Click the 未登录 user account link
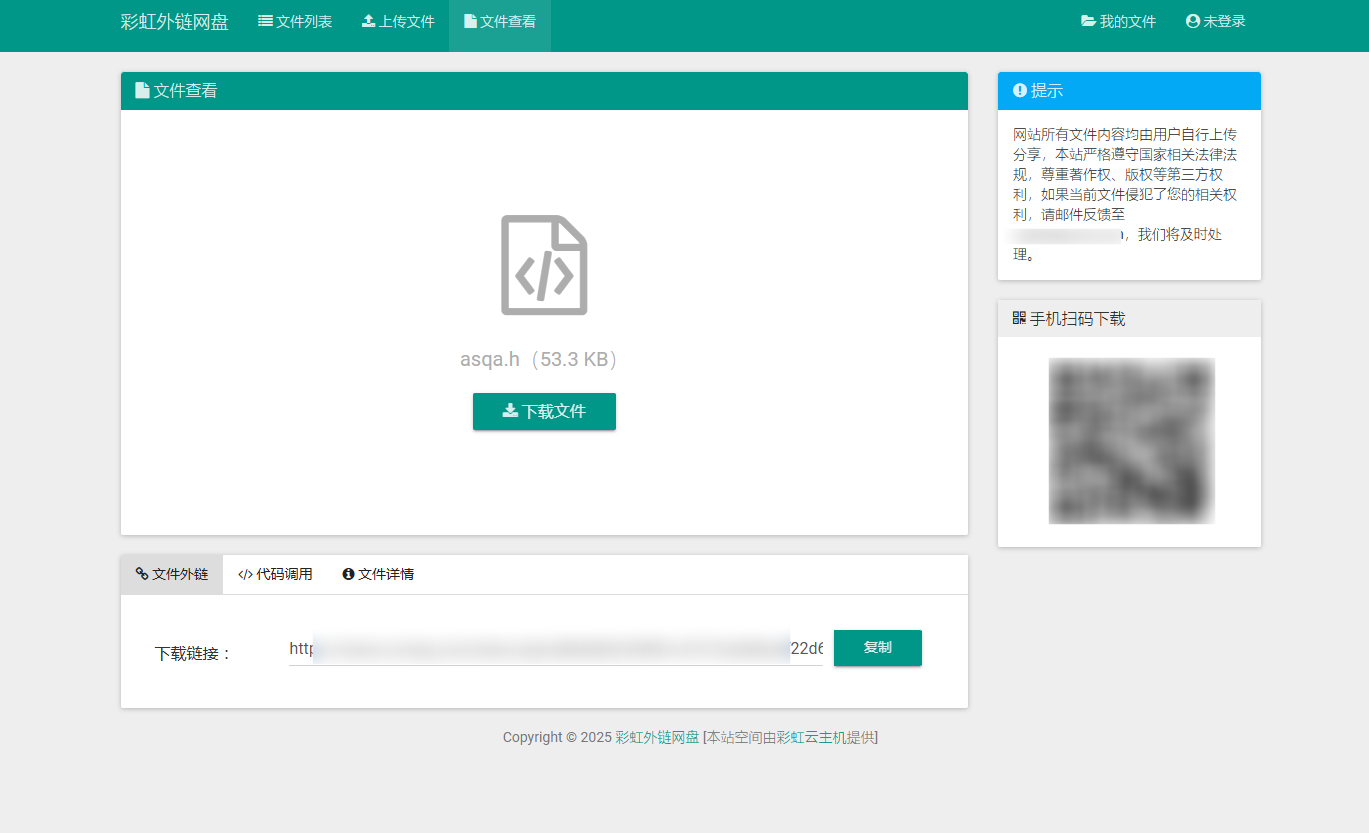Screen dimensions: 1369x833 click(1215, 22)
